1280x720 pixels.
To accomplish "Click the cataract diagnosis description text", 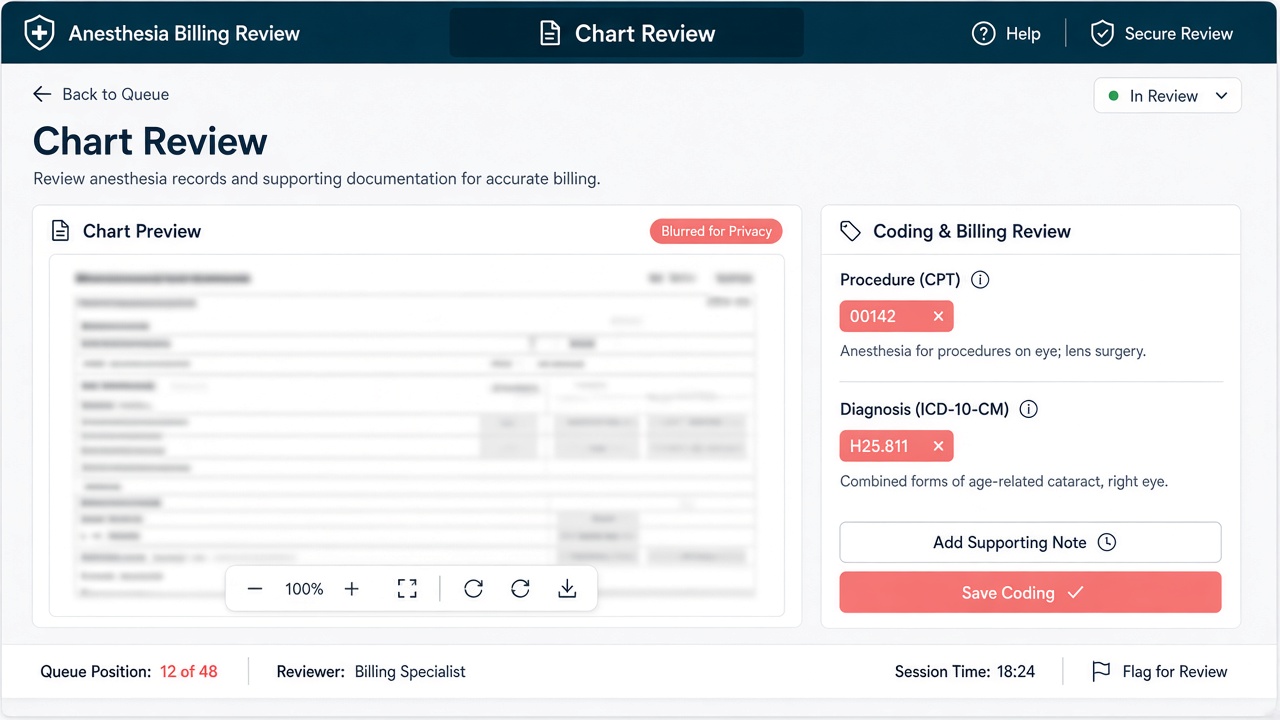I will (x=1004, y=481).
